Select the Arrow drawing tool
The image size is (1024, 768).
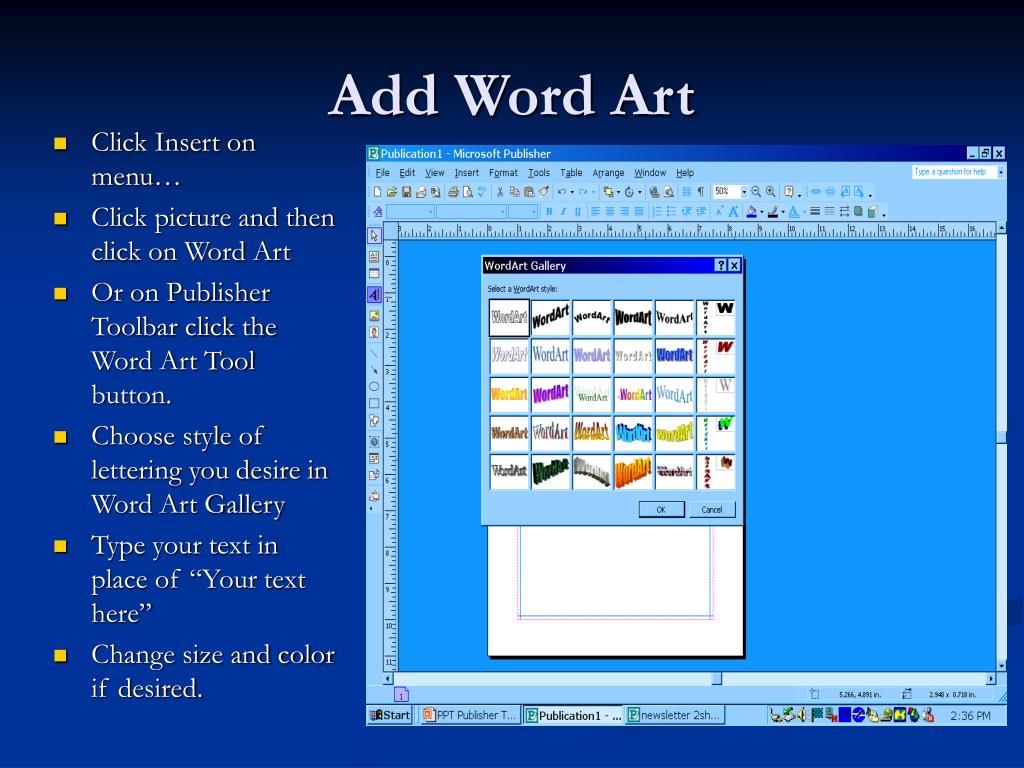[x=374, y=370]
